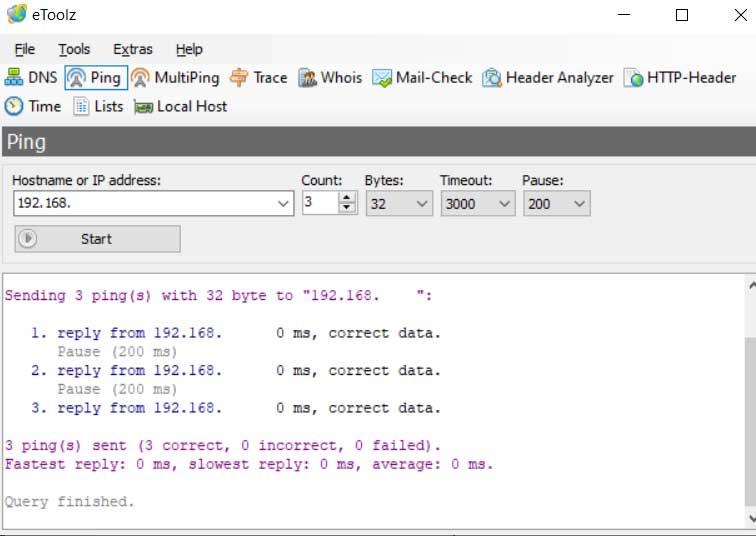Open the Tools menu
The image size is (756, 536).
pyautogui.click(x=74, y=49)
